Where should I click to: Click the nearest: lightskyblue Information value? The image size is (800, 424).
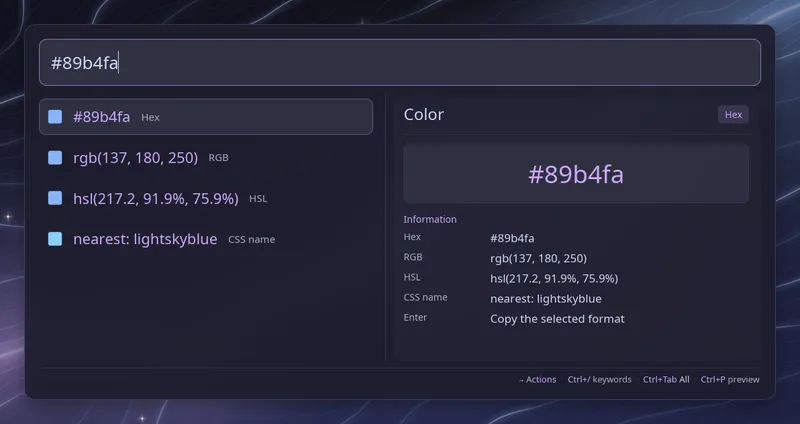(546, 298)
